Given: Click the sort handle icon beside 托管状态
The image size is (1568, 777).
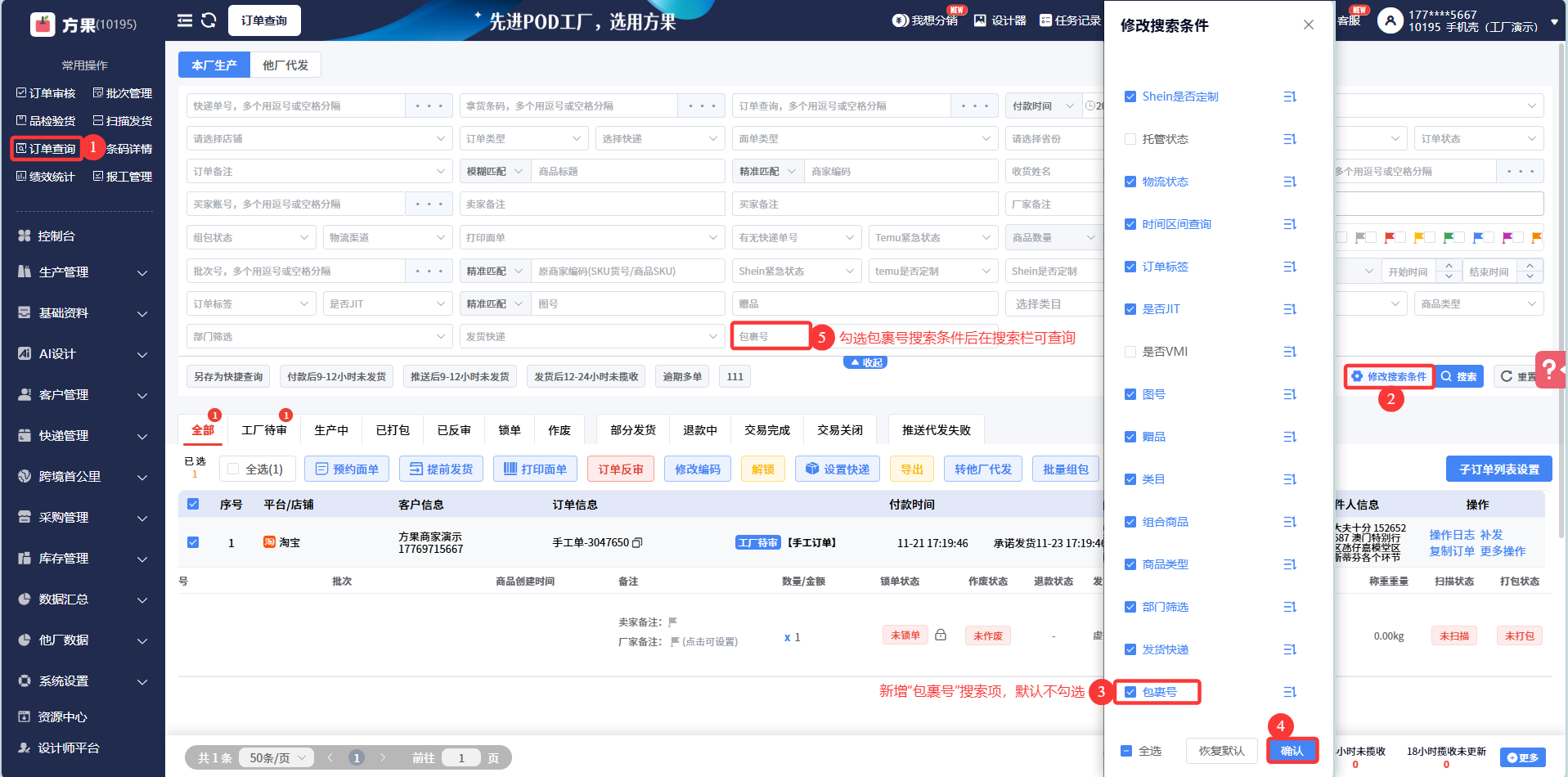Looking at the screenshot, I should pyautogui.click(x=1290, y=139).
